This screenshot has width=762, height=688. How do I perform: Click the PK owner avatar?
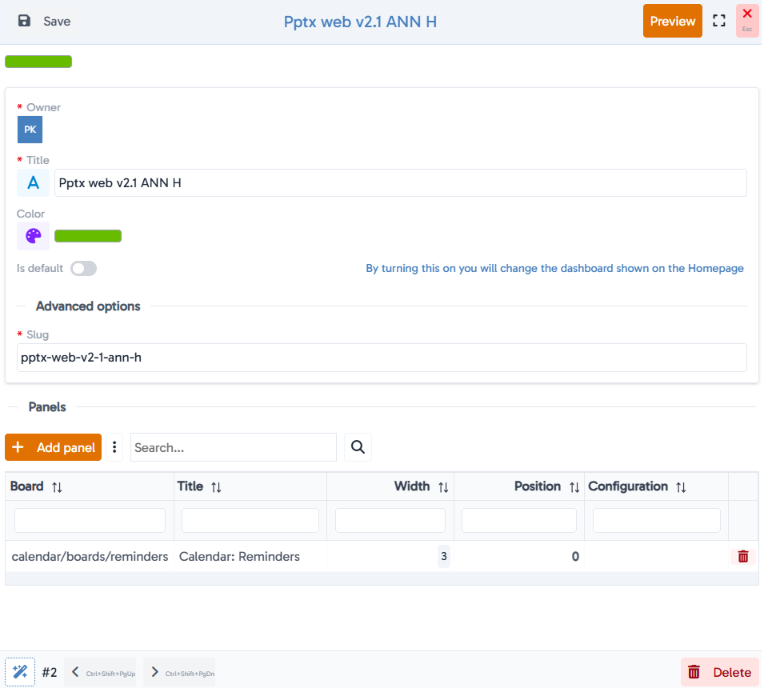(30, 130)
